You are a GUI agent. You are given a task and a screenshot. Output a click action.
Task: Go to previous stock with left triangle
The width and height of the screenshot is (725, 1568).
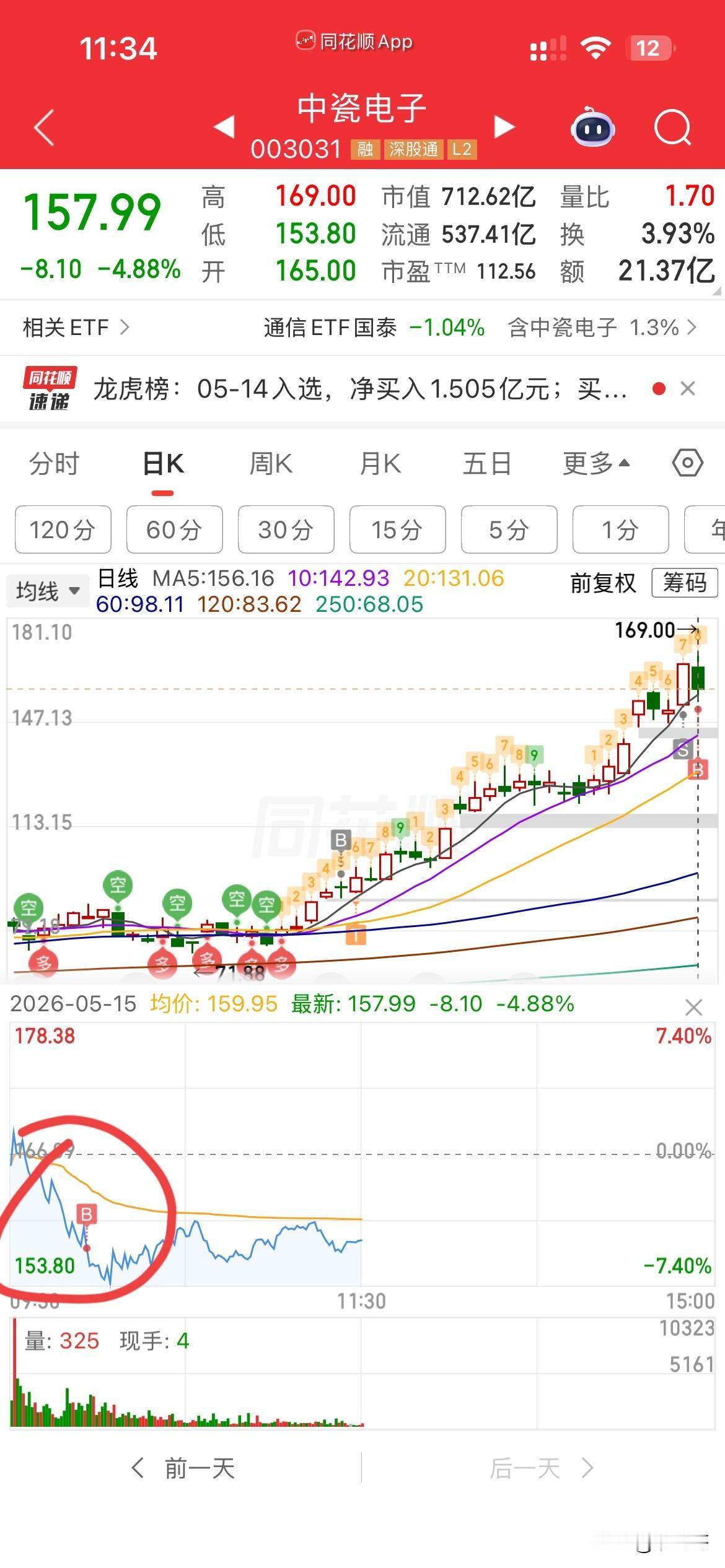pos(224,126)
